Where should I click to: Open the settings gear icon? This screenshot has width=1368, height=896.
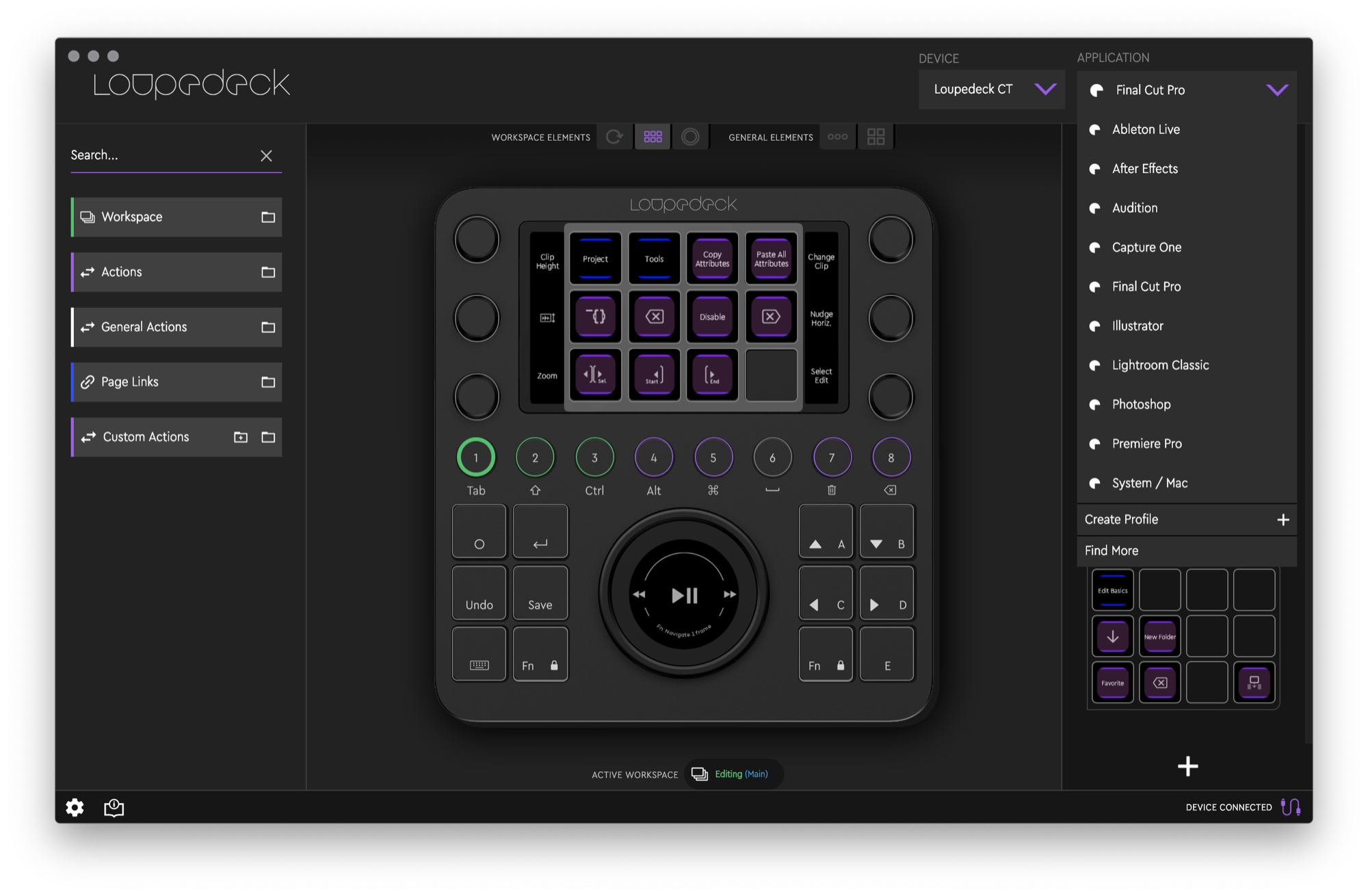tap(75, 808)
